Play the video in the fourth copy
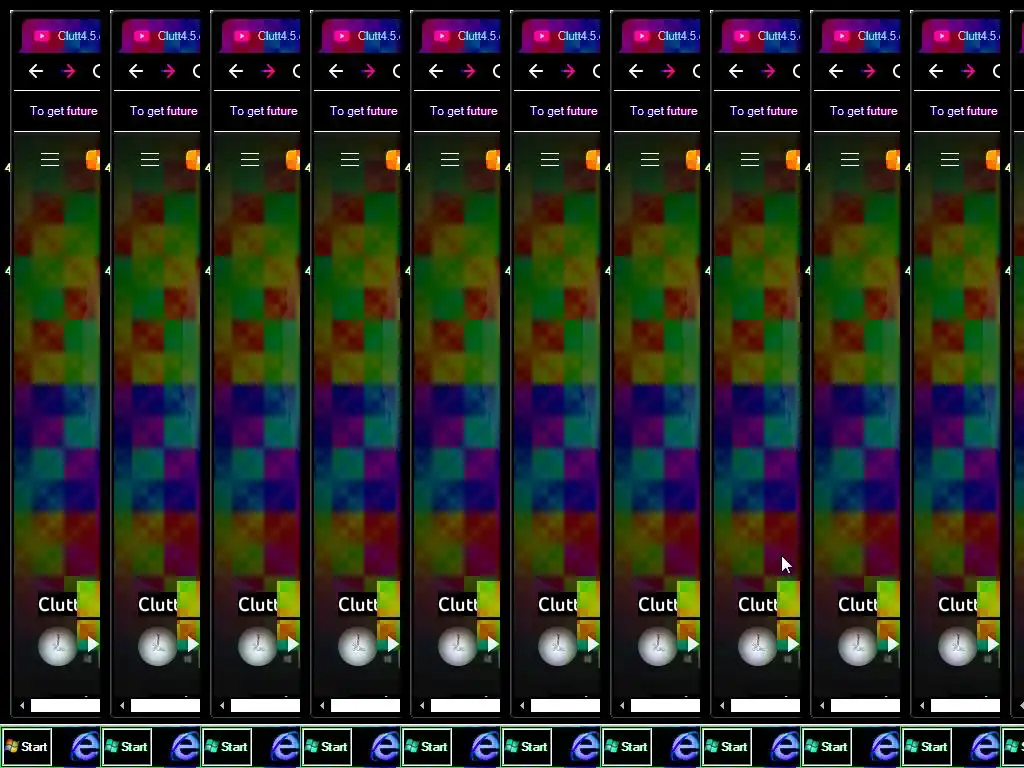 coord(392,645)
